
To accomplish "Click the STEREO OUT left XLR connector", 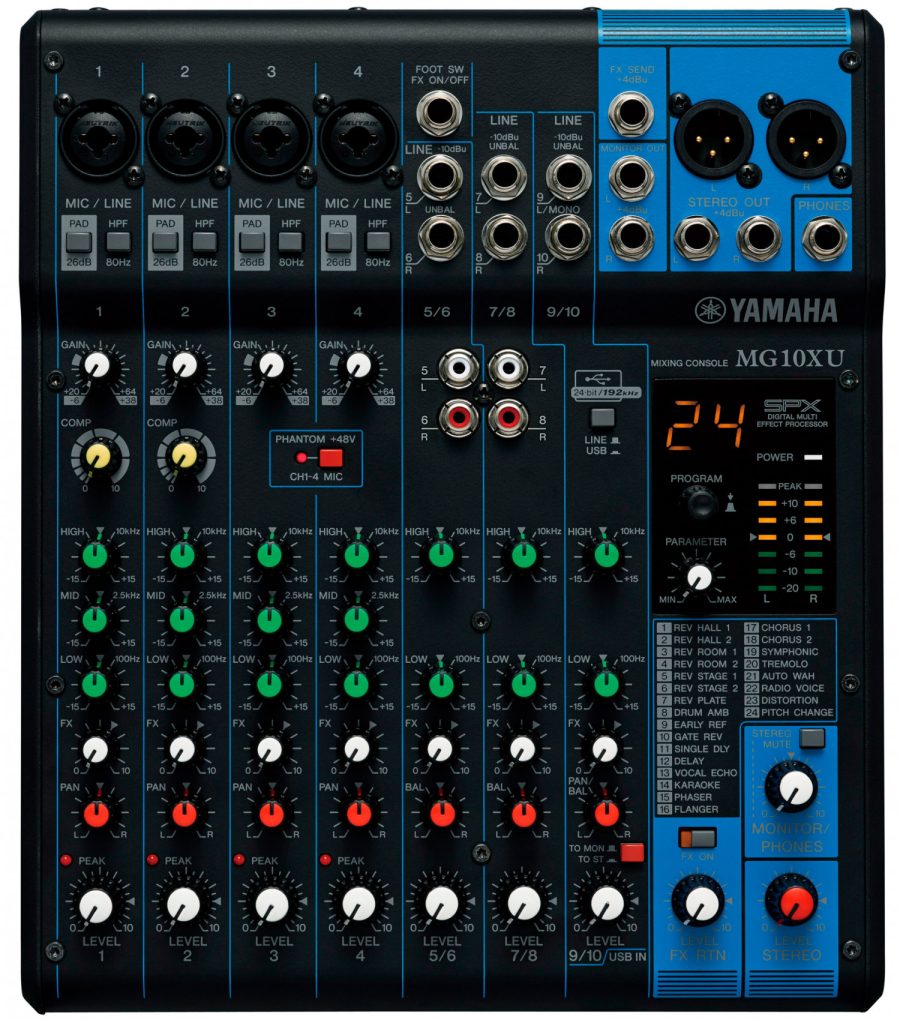I will [713, 140].
